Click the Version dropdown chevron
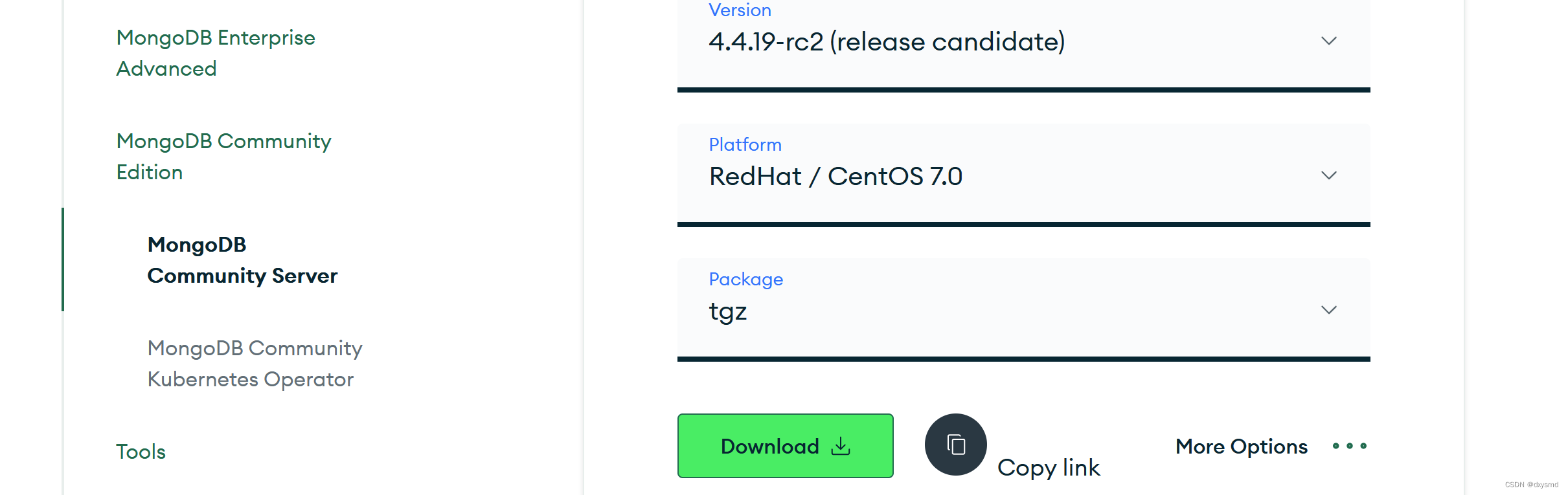 click(x=1329, y=41)
